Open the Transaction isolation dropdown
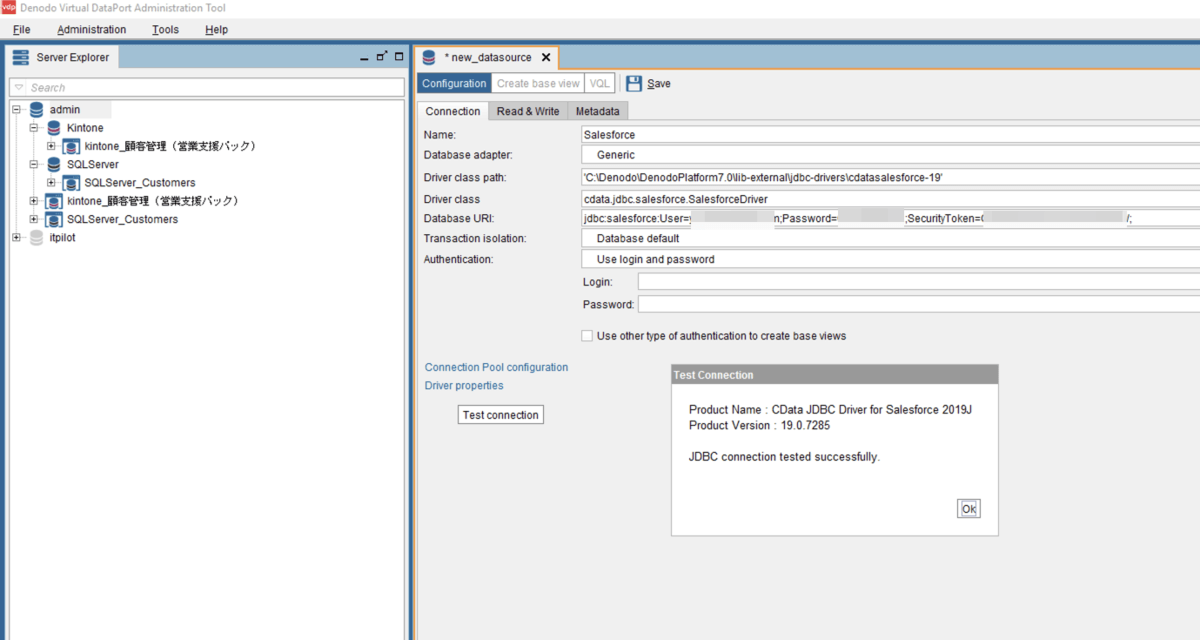Screen dimensions: 1200x640 click(890, 239)
